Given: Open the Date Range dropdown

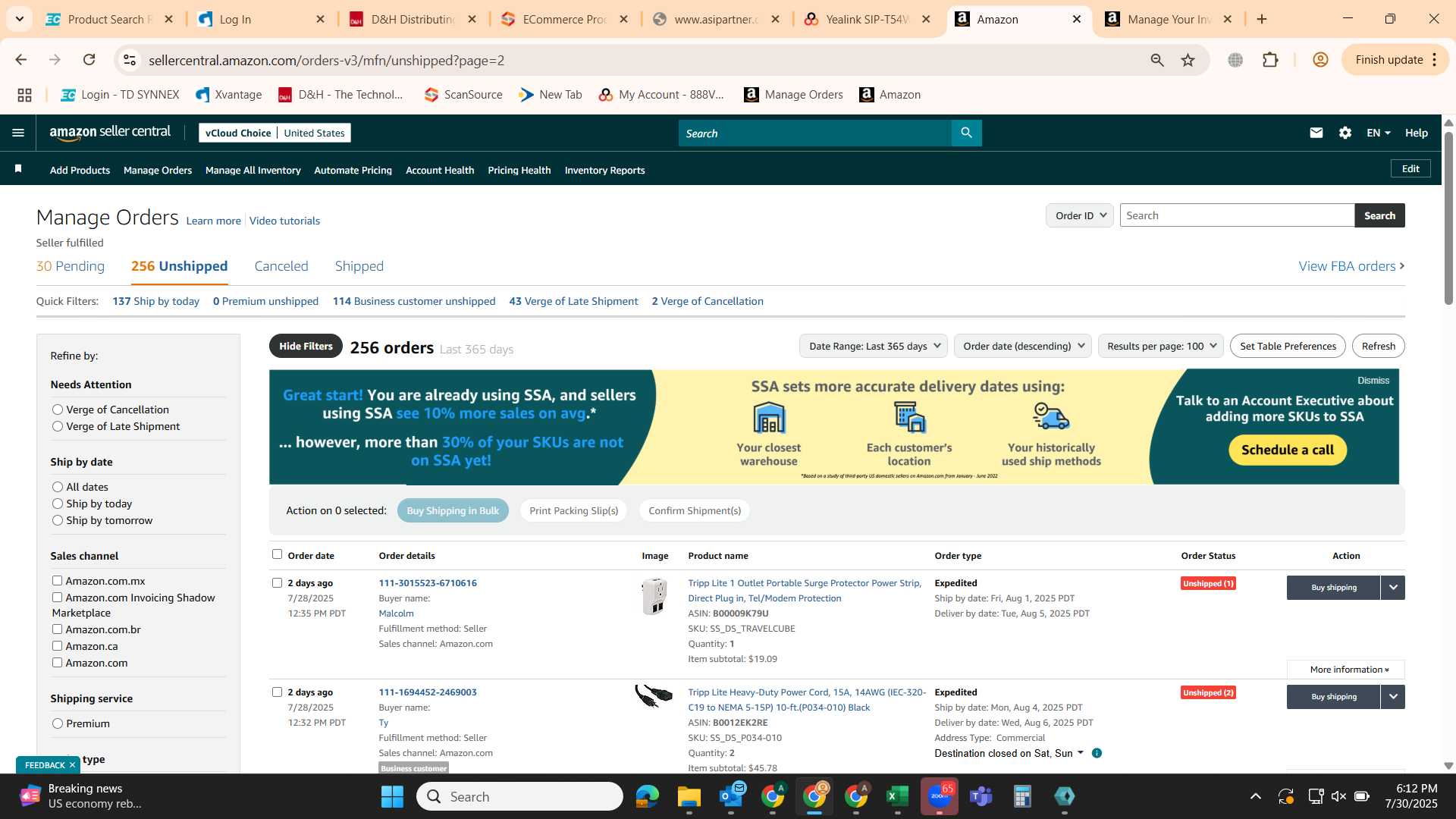Looking at the screenshot, I should point(874,346).
